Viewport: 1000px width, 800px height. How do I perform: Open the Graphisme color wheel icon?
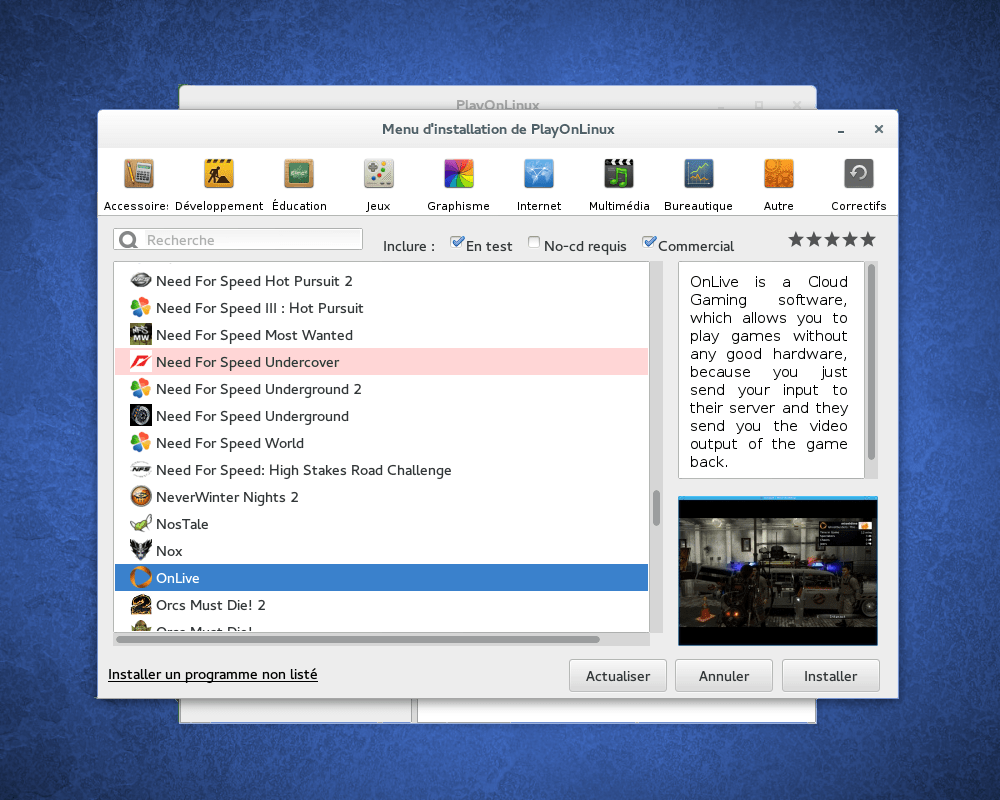[458, 174]
